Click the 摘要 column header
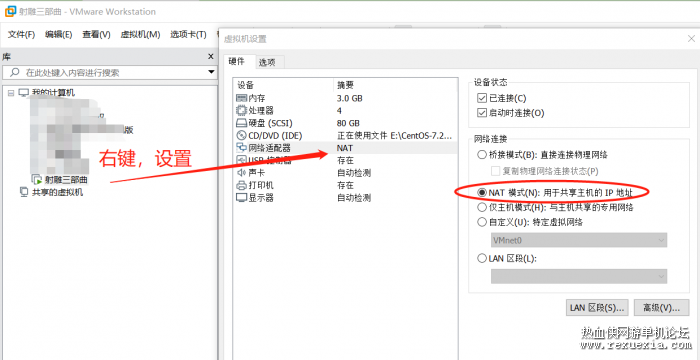Screen dimensions: 700x360 (396, 85)
